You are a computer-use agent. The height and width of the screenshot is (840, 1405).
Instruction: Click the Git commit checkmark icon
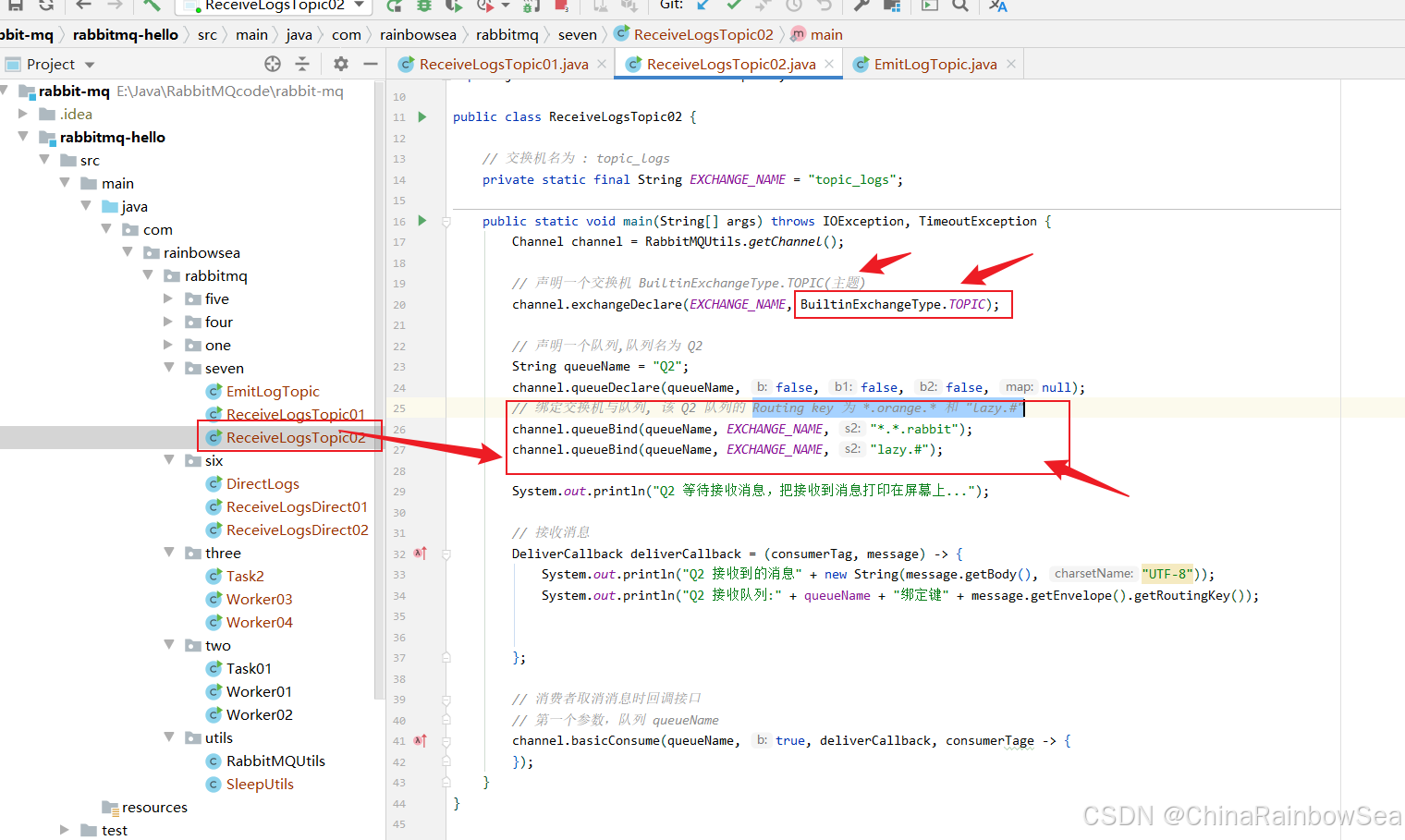tap(733, 6)
